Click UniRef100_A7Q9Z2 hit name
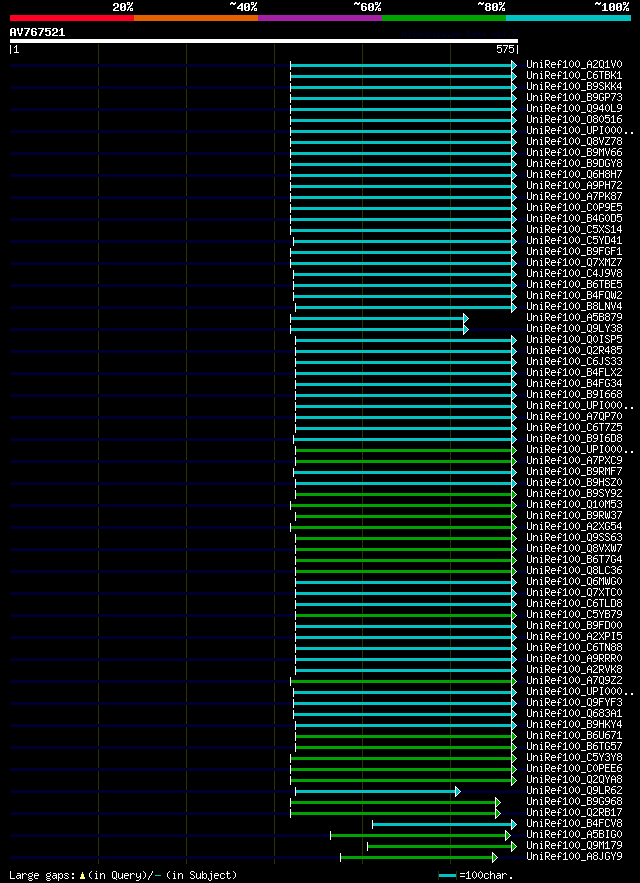The width and height of the screenshot is (640, 883). pos(574,682)
